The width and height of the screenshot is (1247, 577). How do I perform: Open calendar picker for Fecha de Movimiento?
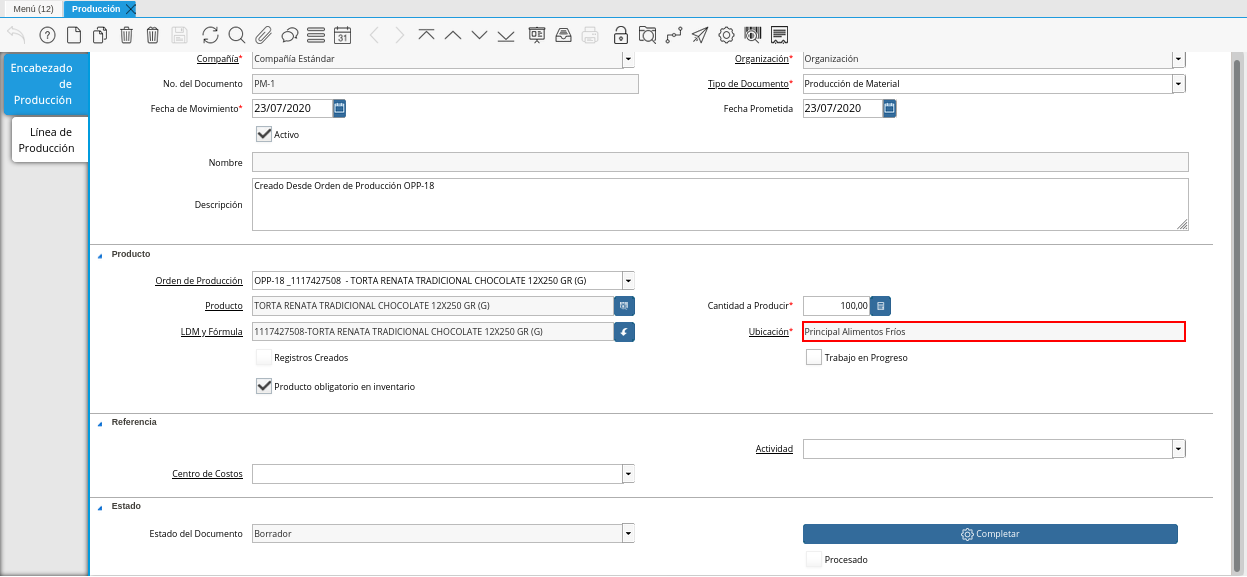click(x=339, y=108)
